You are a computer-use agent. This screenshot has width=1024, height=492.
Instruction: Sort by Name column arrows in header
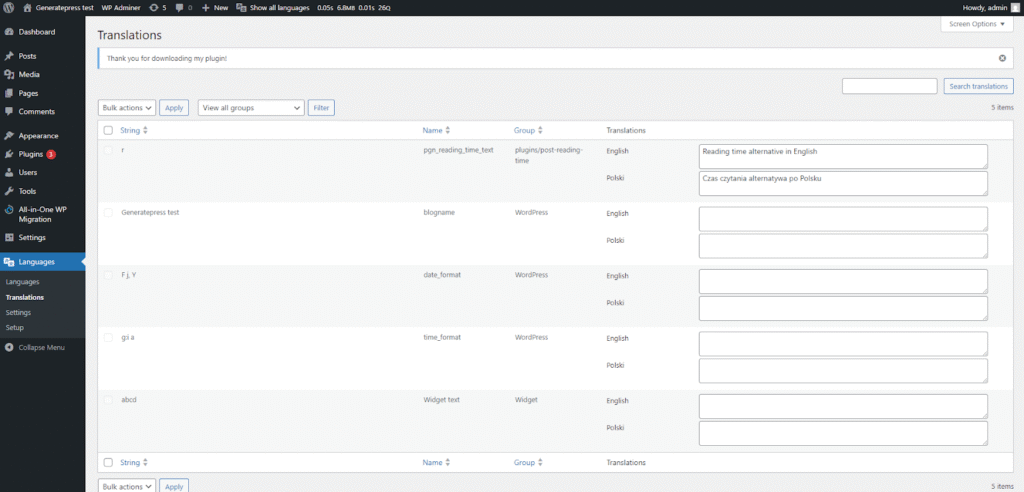[x=448, y=130]
